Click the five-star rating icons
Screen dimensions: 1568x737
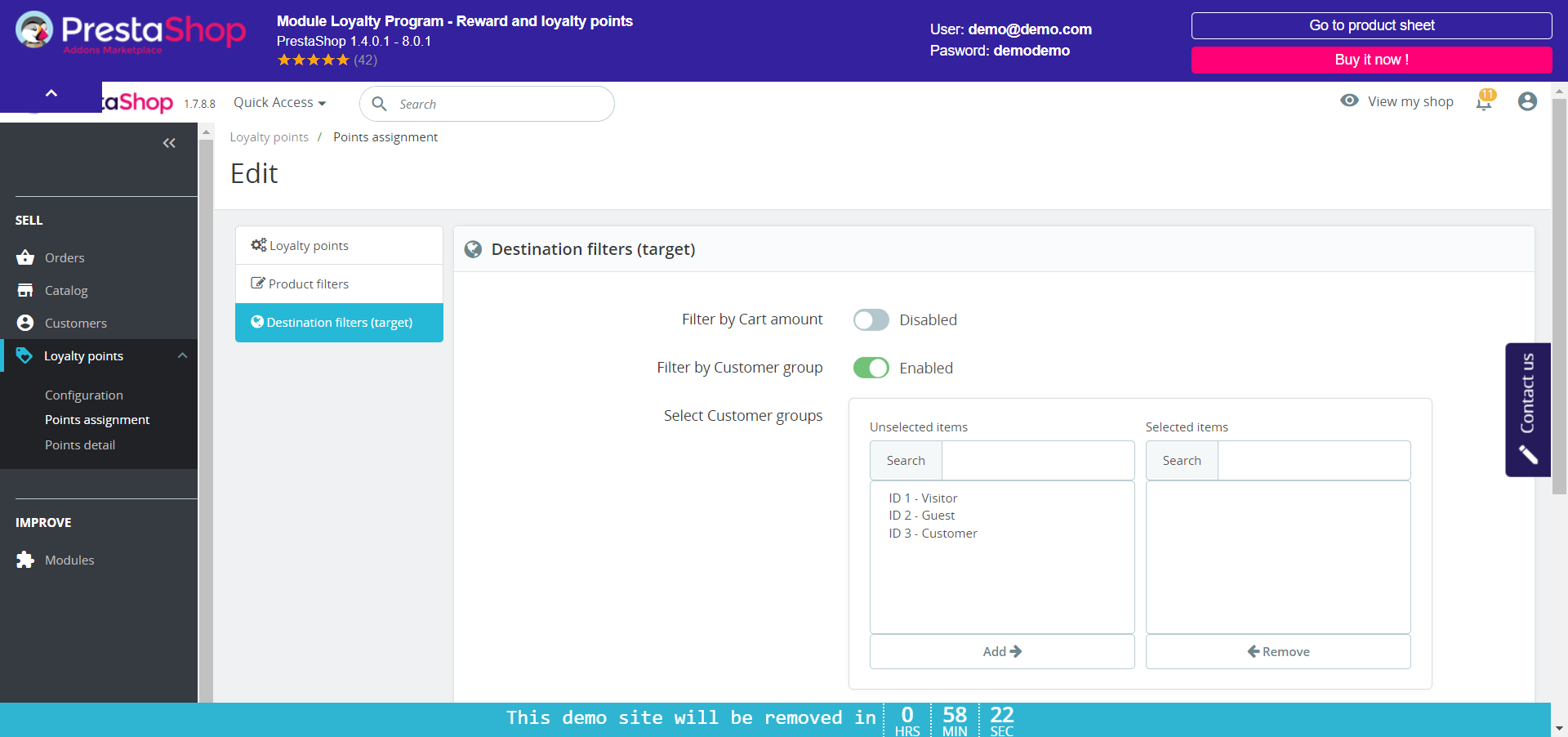click(x=313, y=60)
